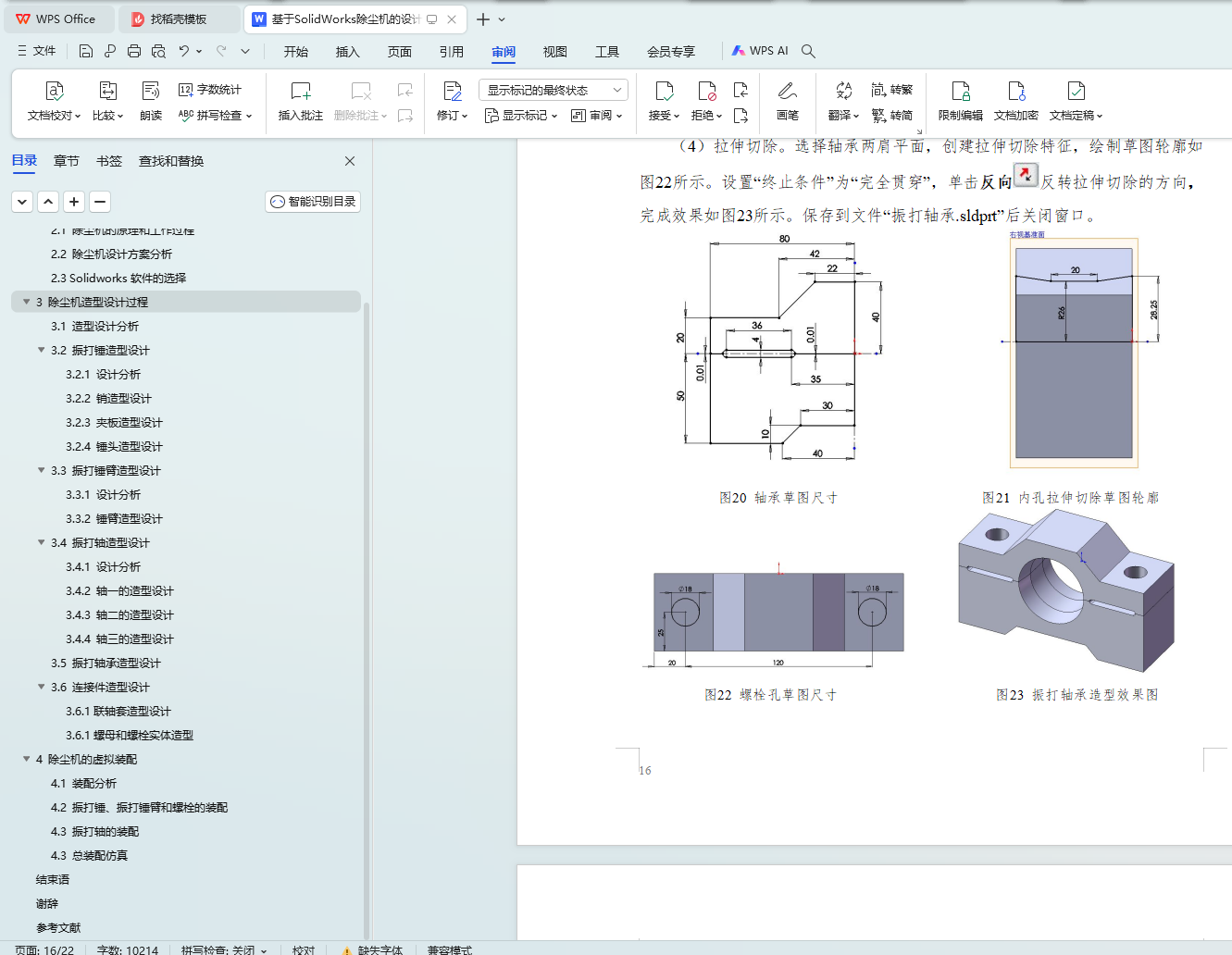The height and width of the screenshot is (955, 1232).
Task: Open 字数统计 word count
Action: tap(210, 90)
